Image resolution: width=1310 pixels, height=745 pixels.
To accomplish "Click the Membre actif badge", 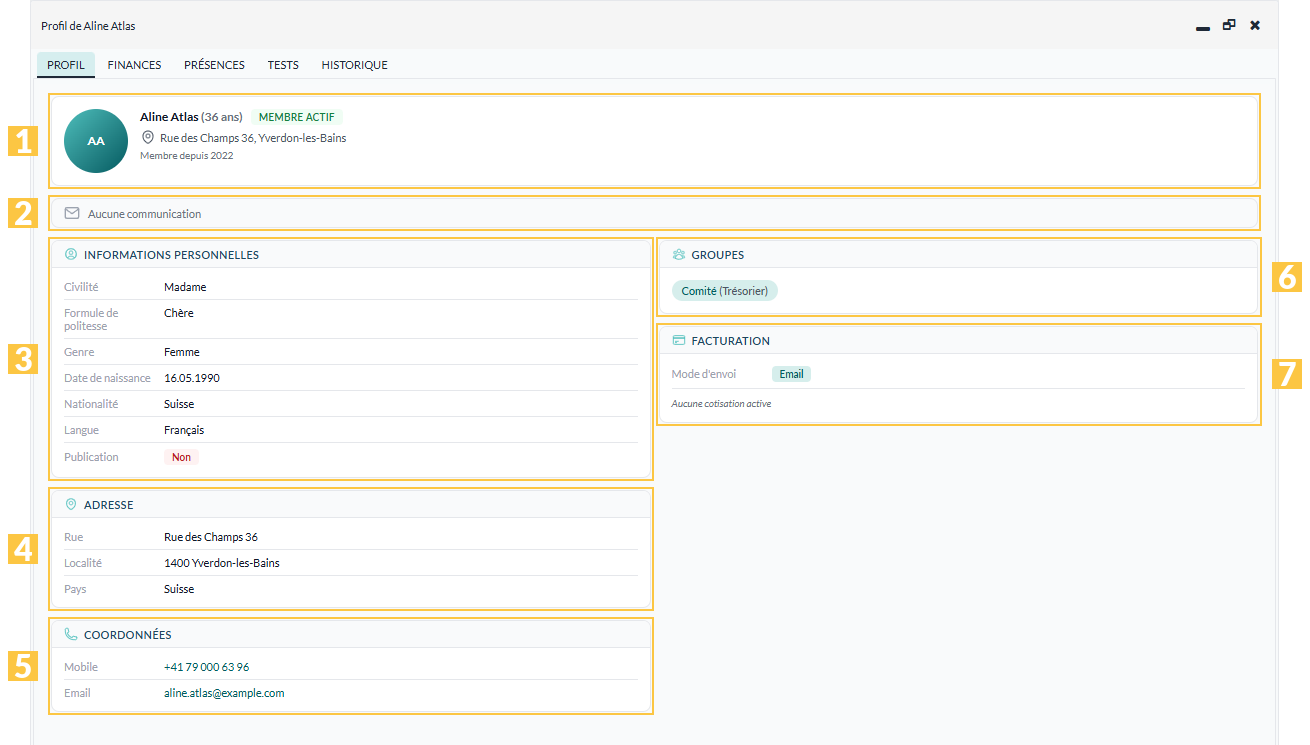I will click(297, 117).
